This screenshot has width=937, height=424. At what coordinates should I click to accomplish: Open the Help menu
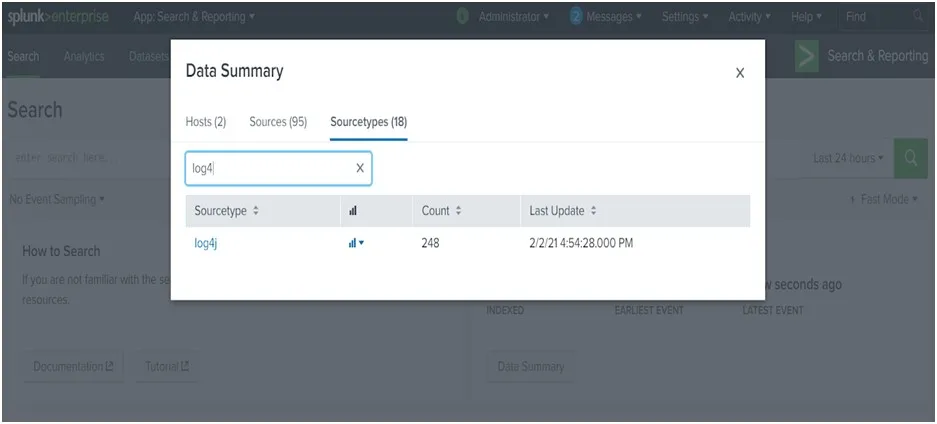point(807,17)
